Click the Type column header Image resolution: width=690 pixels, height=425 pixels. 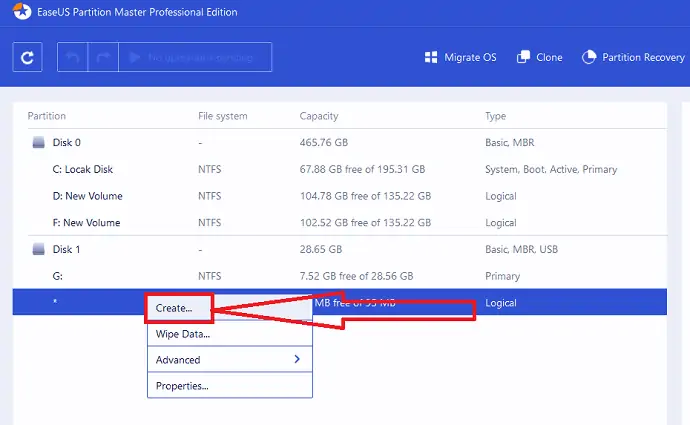495,116
